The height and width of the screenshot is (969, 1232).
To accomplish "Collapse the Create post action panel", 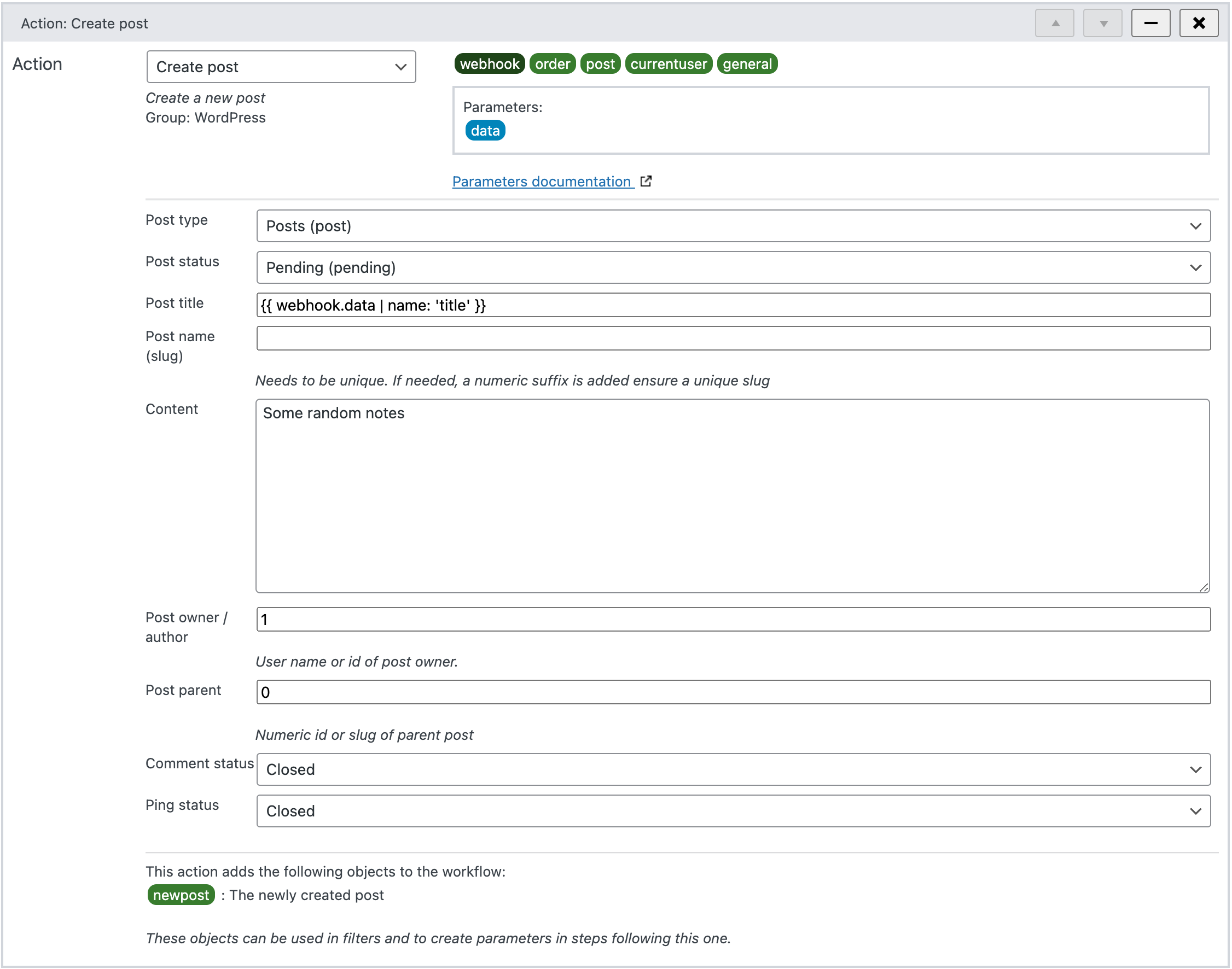I will tap(1151, 22).
